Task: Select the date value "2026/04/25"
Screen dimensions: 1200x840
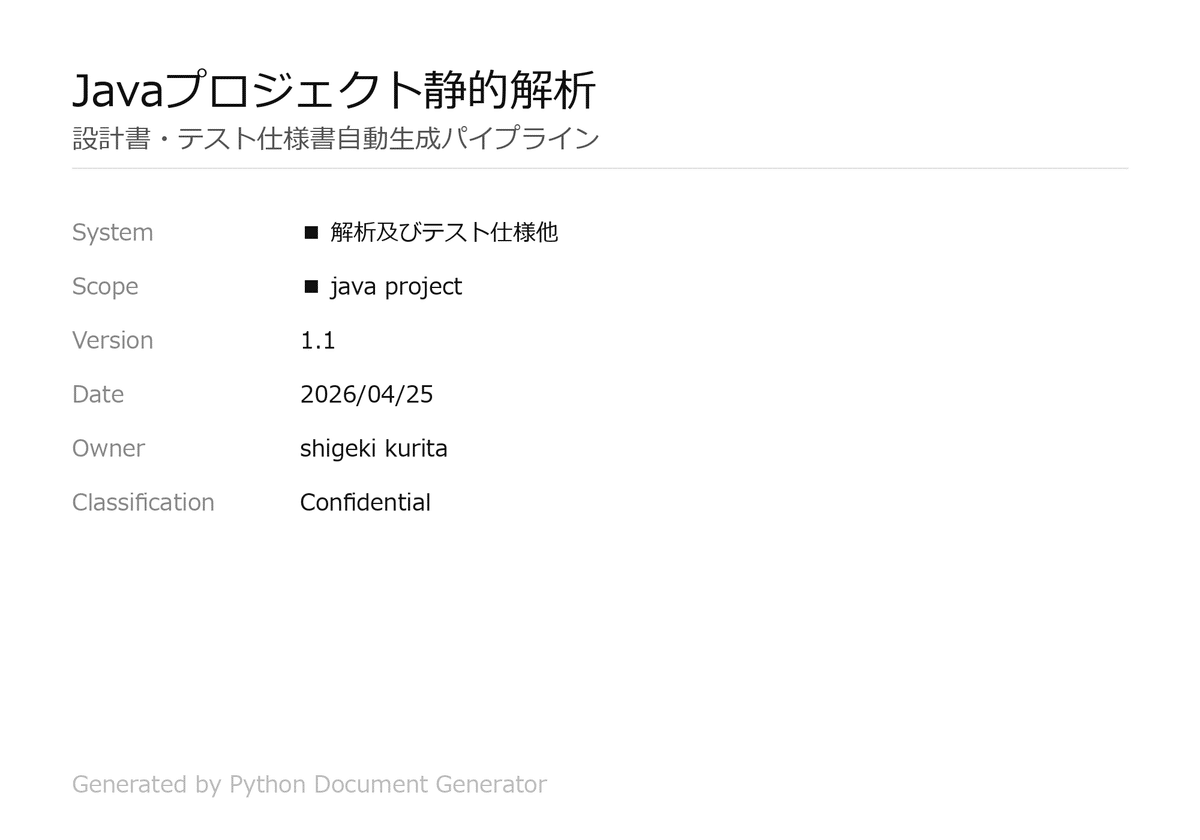Action: (366, 395)
